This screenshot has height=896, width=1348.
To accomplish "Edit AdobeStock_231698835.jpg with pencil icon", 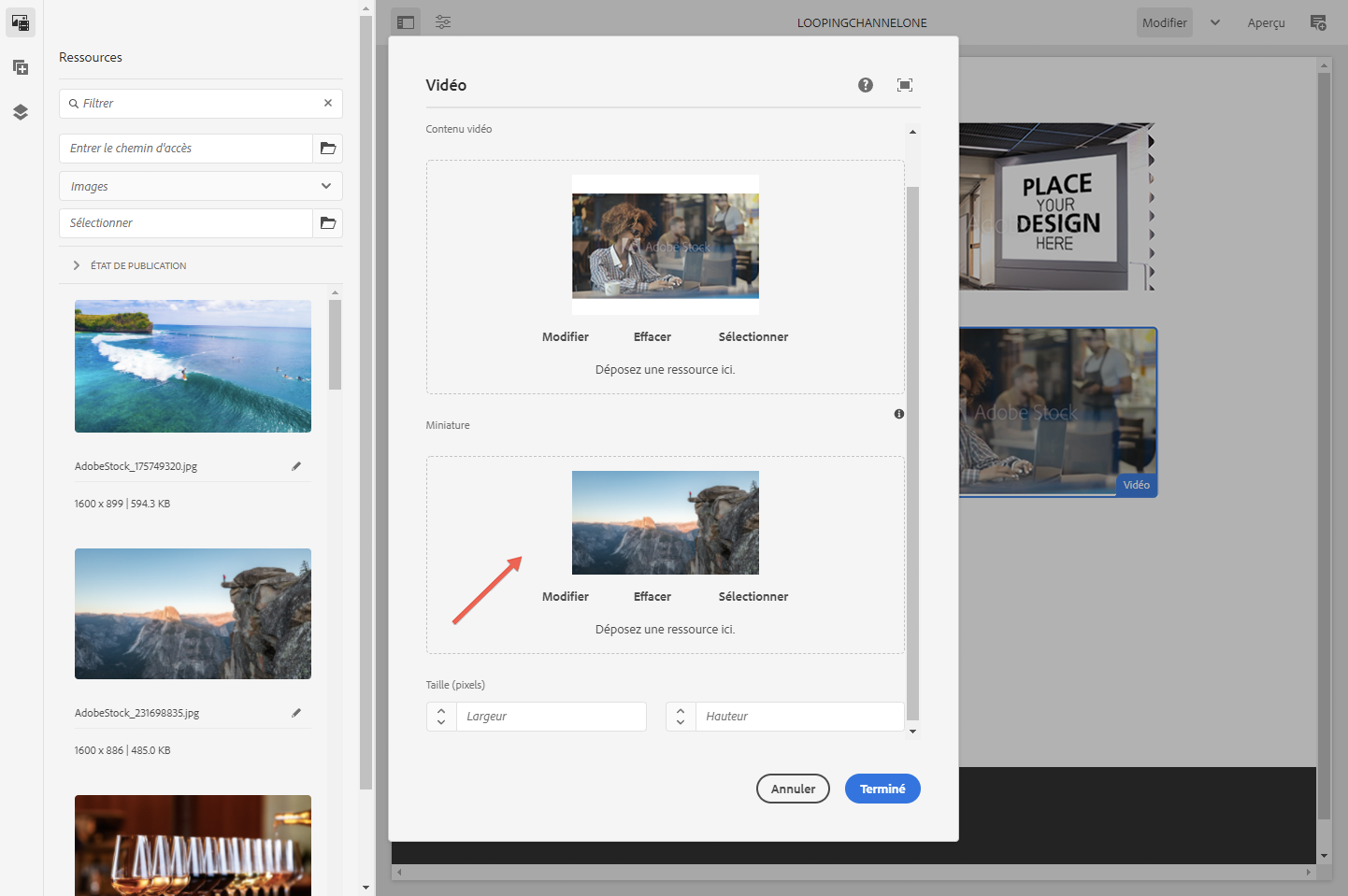I will 296,713.
